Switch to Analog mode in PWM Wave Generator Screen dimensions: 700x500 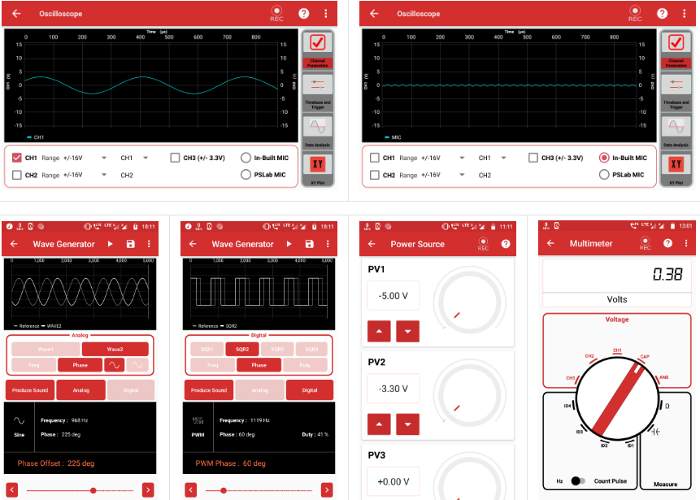259,390
